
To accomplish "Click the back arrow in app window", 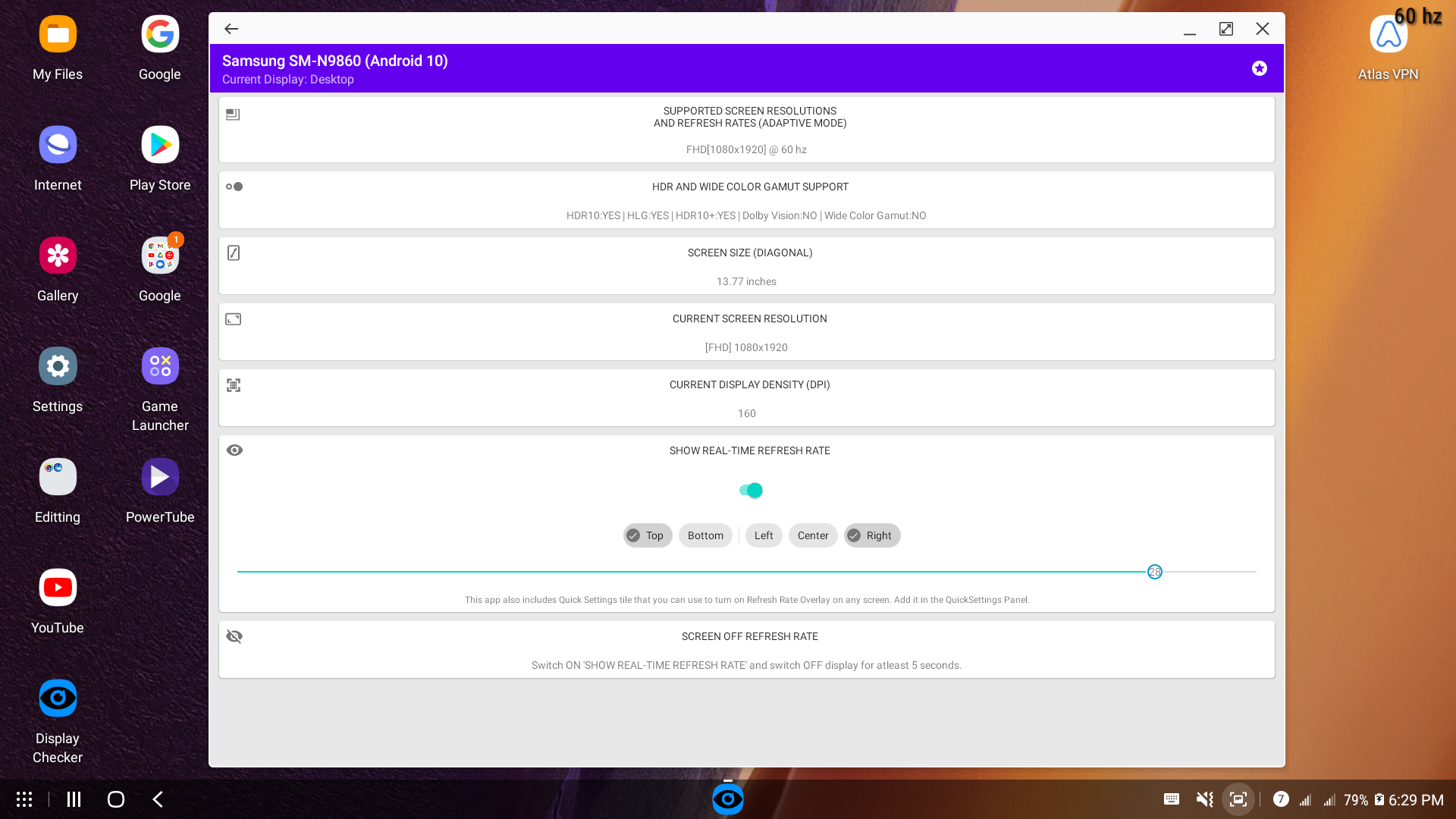I will [231, 29].
